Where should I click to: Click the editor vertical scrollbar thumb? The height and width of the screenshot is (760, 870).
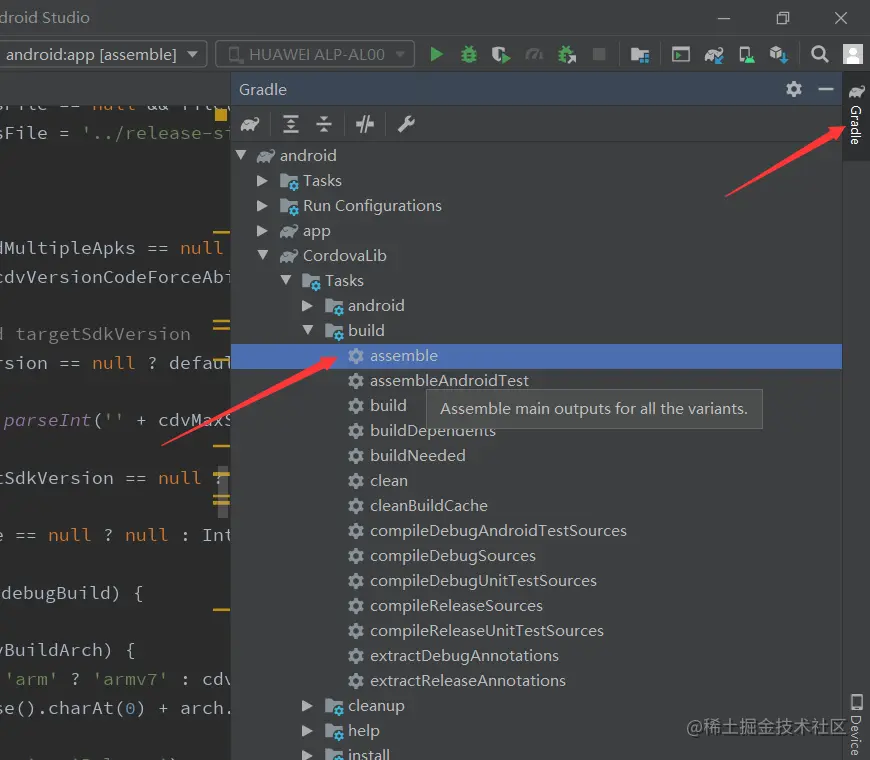[x=224, y=490]
